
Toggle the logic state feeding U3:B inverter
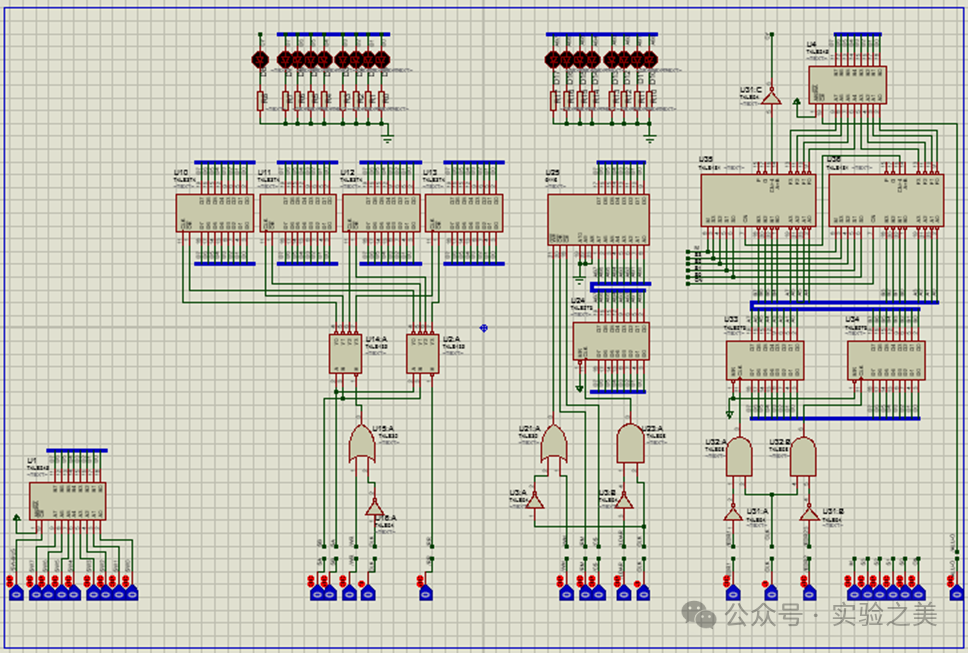[x=623, y=593]
